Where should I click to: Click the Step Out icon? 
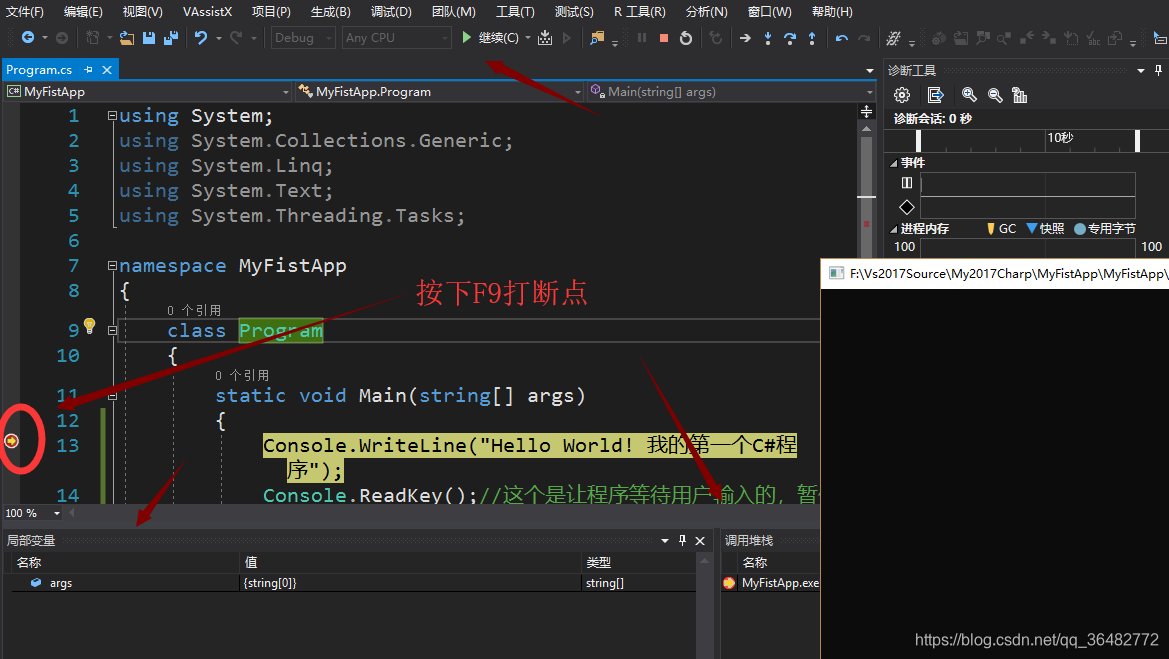tap(812, 37)
